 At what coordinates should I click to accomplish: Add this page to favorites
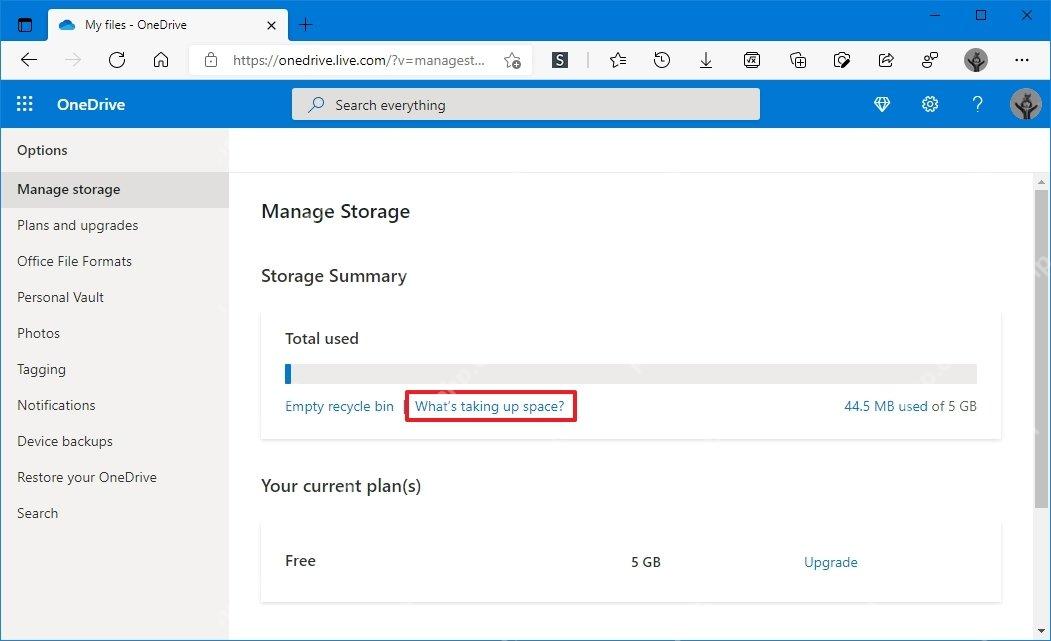click(513, 60)
